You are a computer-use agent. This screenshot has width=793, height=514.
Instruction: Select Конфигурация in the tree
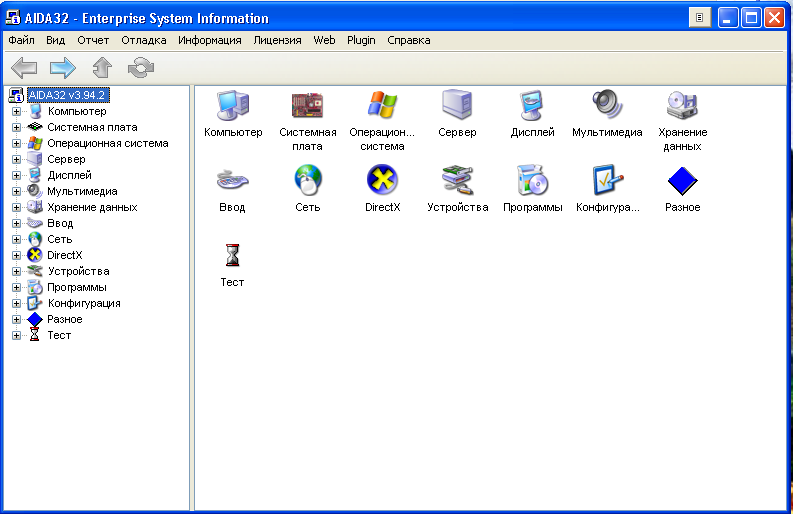pos(84,304)
